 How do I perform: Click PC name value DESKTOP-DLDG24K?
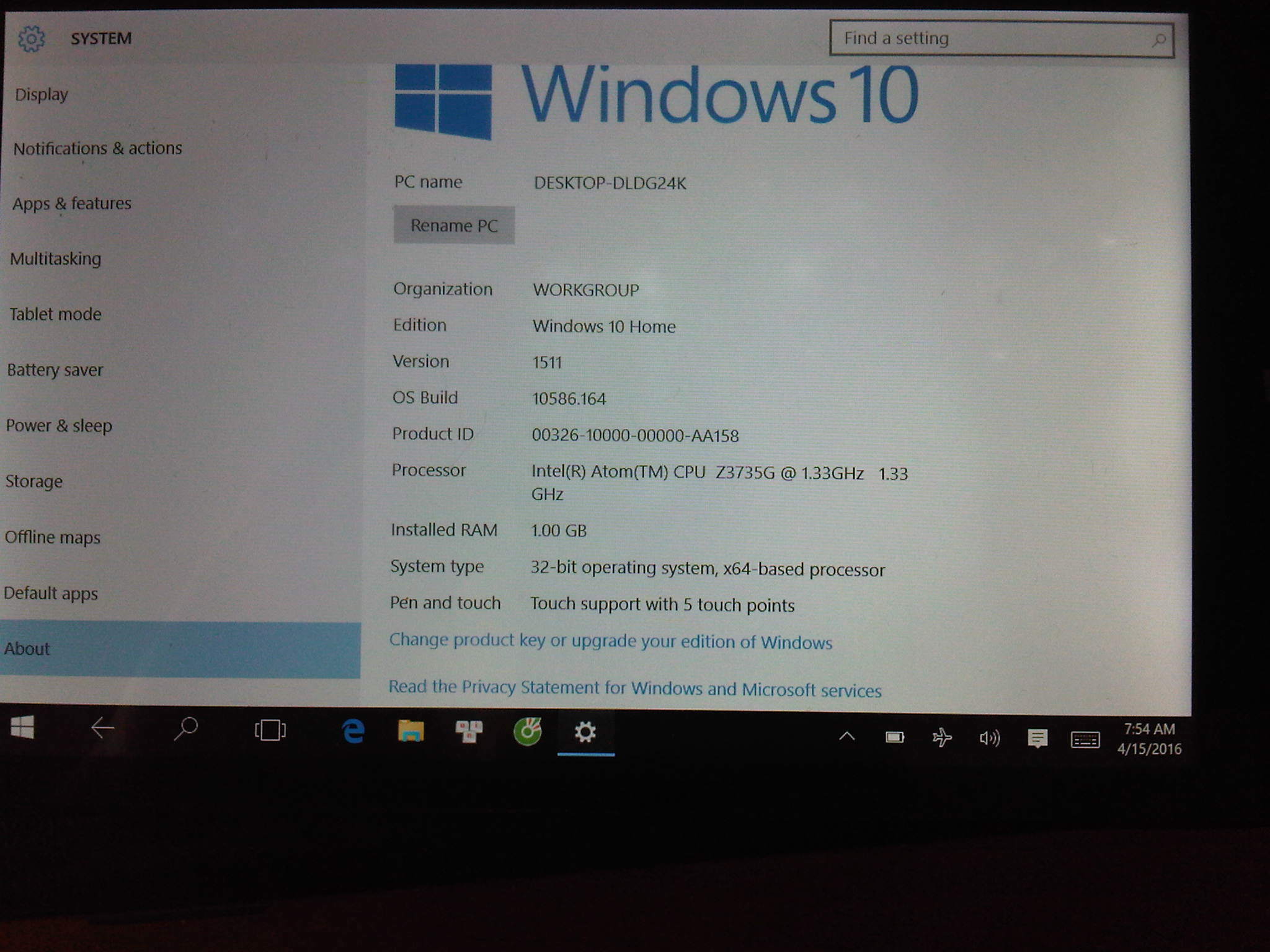[x=610, y=183]
